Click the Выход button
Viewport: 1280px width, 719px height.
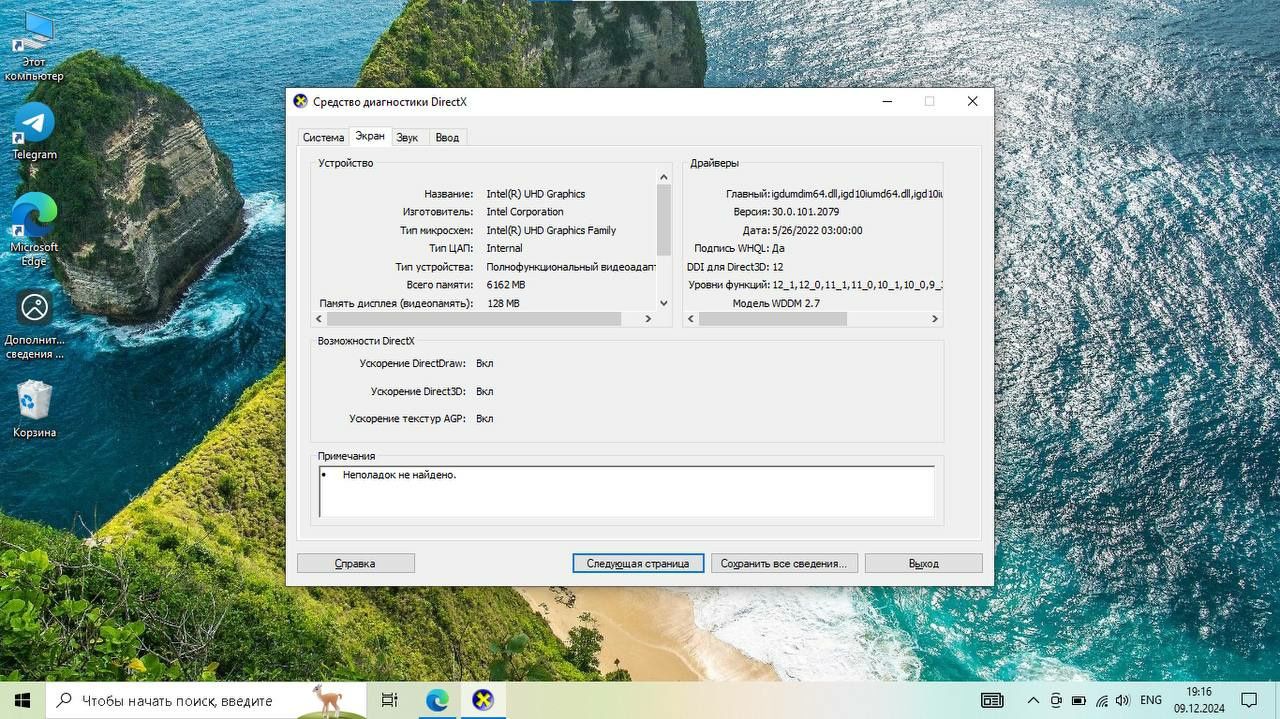click(923, 563)
